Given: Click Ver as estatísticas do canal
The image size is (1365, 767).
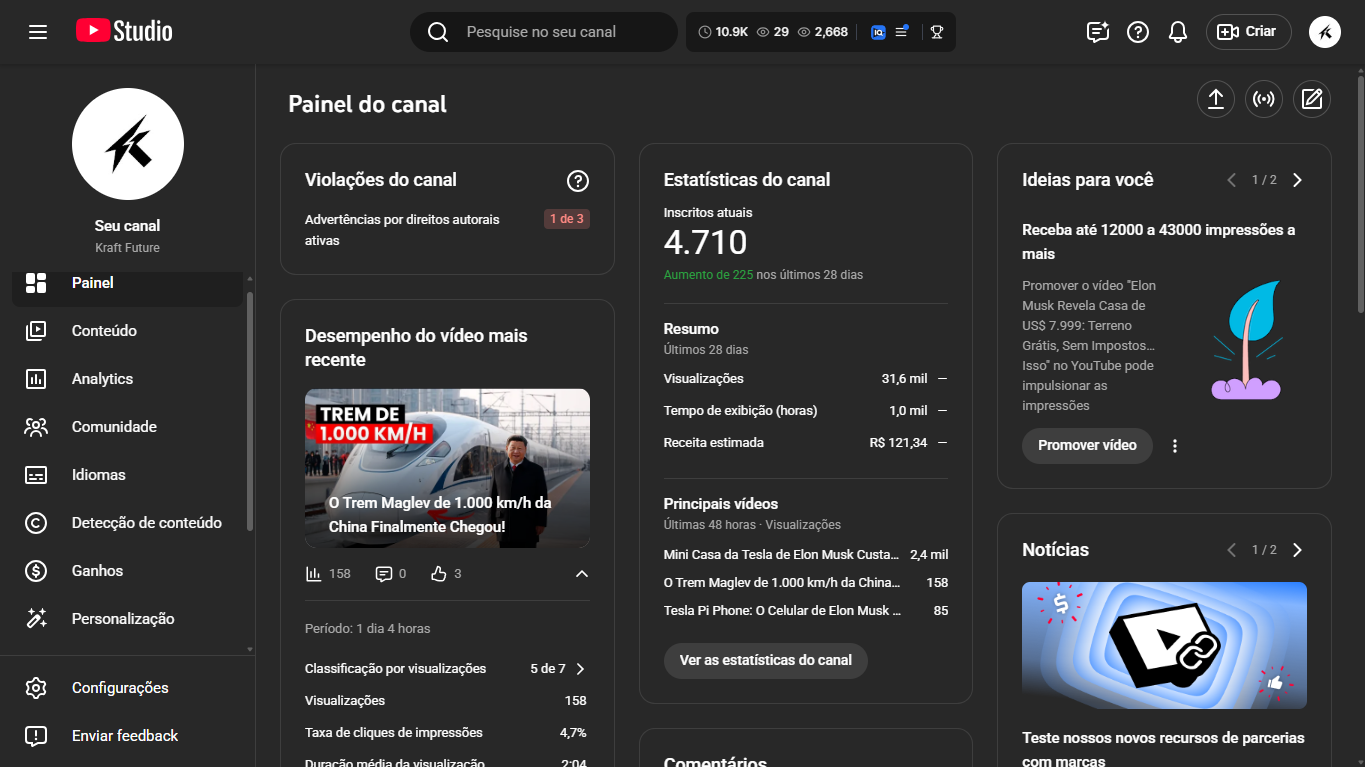Looking at the screenshot, I should (765, 661).
